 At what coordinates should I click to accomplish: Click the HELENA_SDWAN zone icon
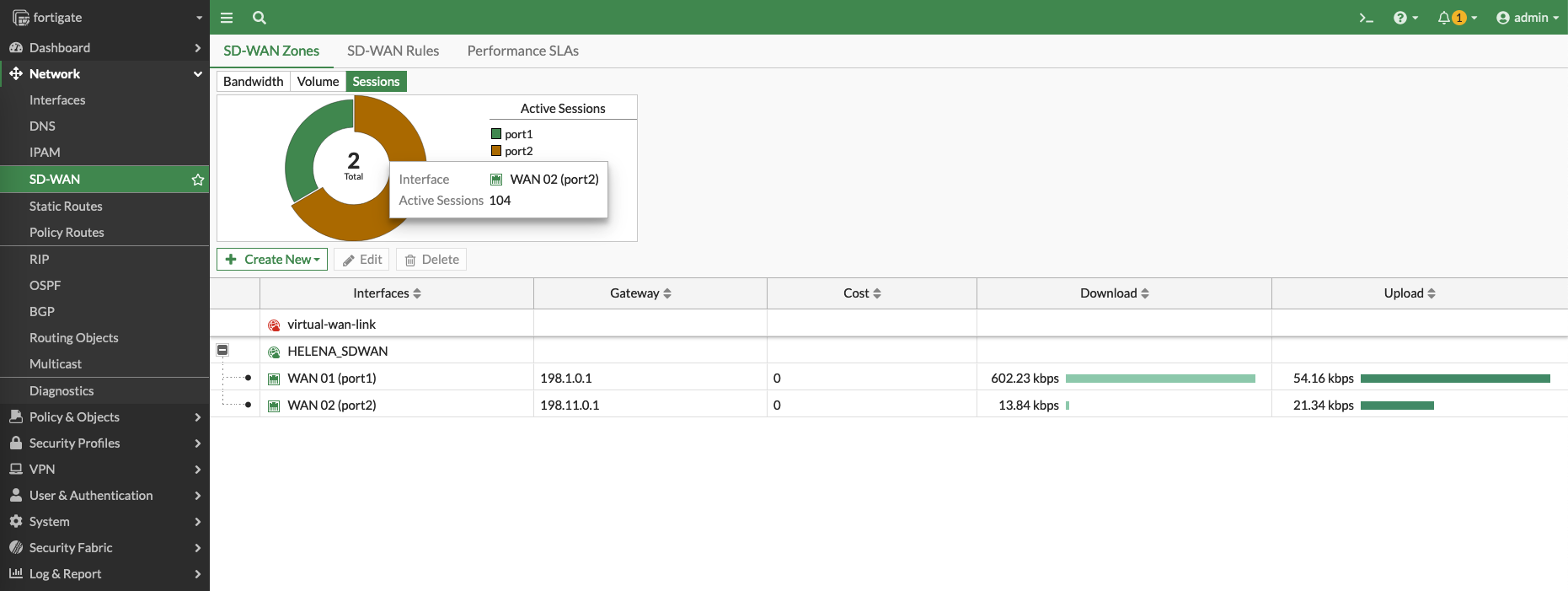point(274,352)
